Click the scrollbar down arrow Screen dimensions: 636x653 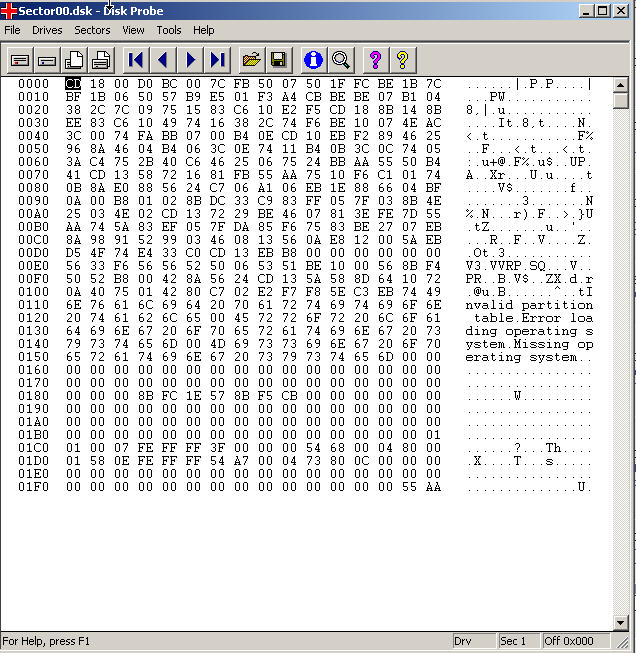(621, 623)
